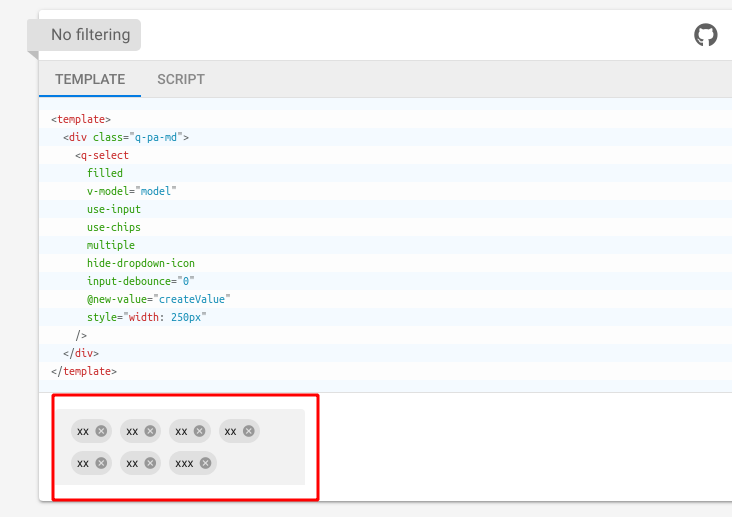Image resolution: width=732 pixels, height=517 pixels.
Task: Click the closing '</div>' code line
Action: (81, 353)
